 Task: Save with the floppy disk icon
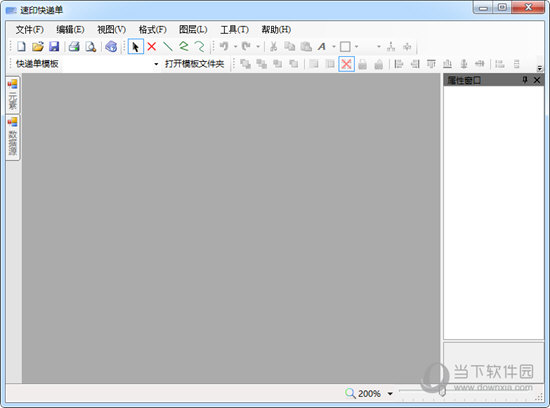(54, 46)
